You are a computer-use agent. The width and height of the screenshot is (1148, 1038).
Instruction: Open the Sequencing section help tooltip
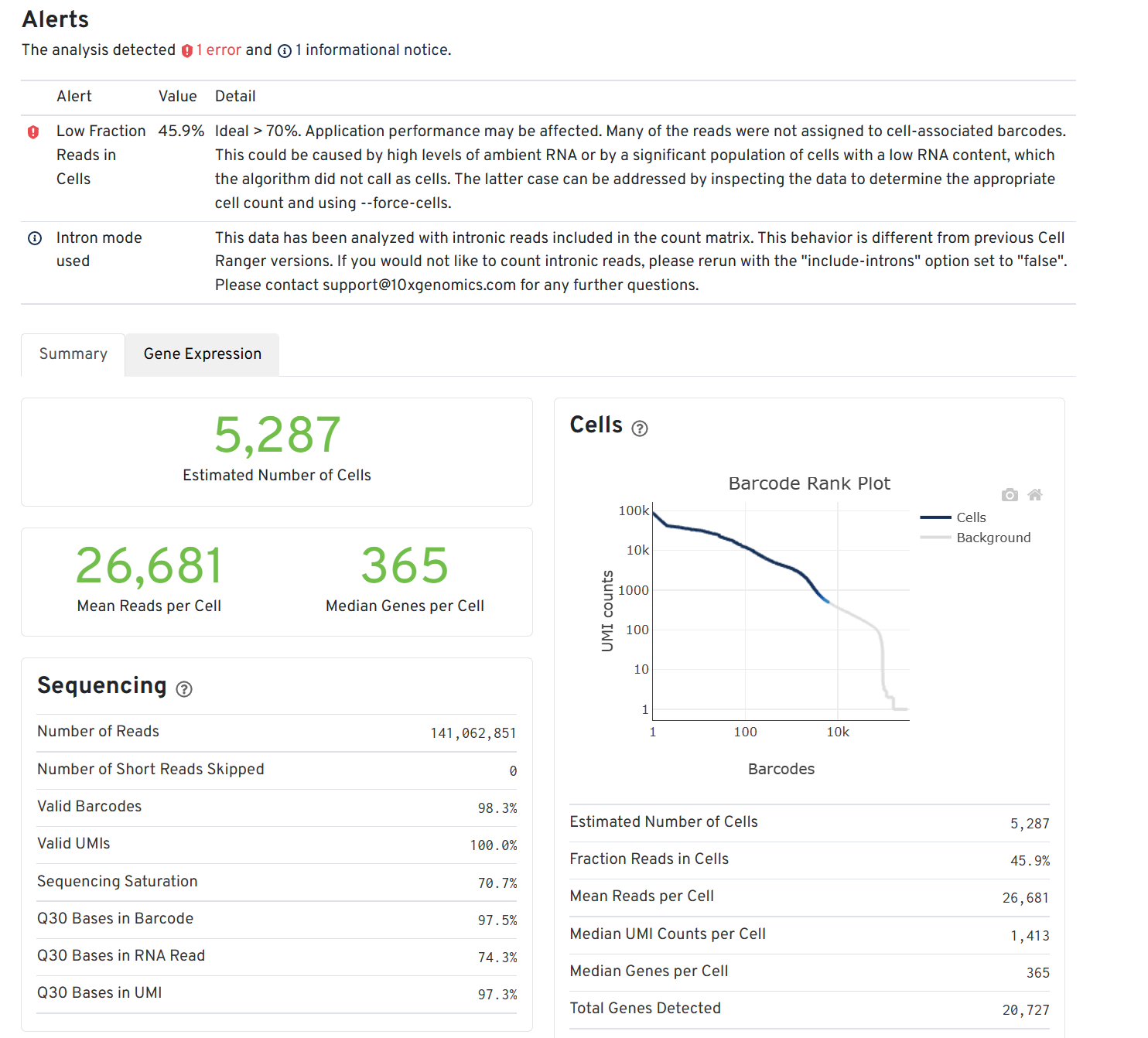[184, 689]
